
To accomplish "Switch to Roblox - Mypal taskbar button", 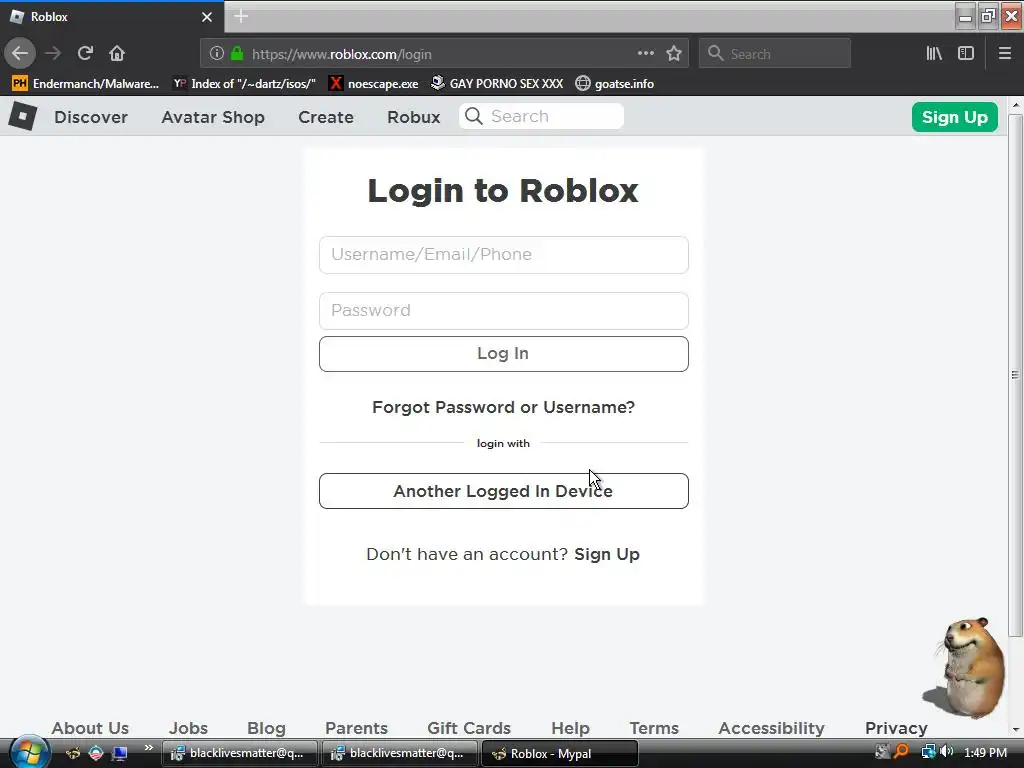I will 560,754.
